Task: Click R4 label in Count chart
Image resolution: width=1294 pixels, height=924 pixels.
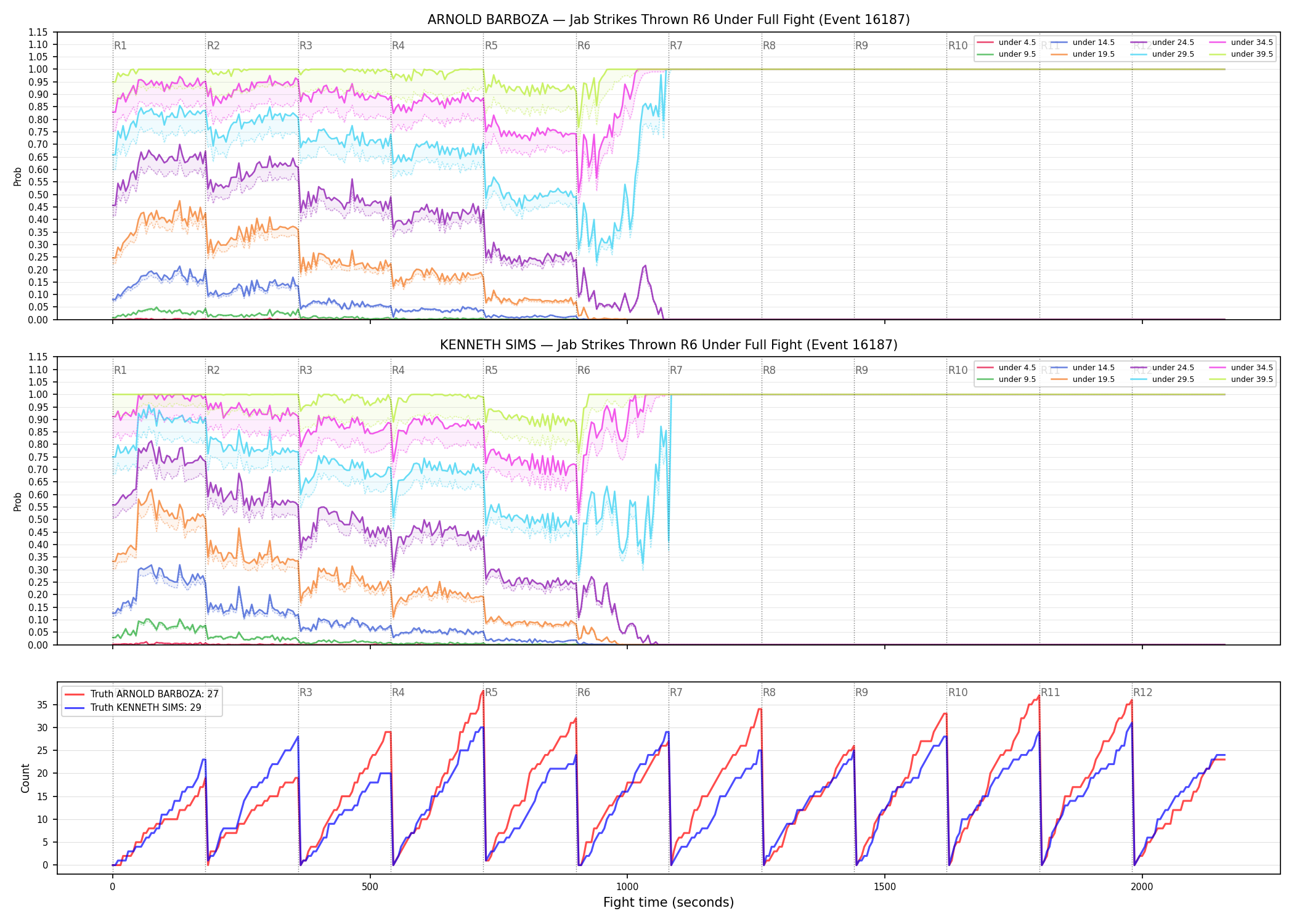Action: coord(398,692)
